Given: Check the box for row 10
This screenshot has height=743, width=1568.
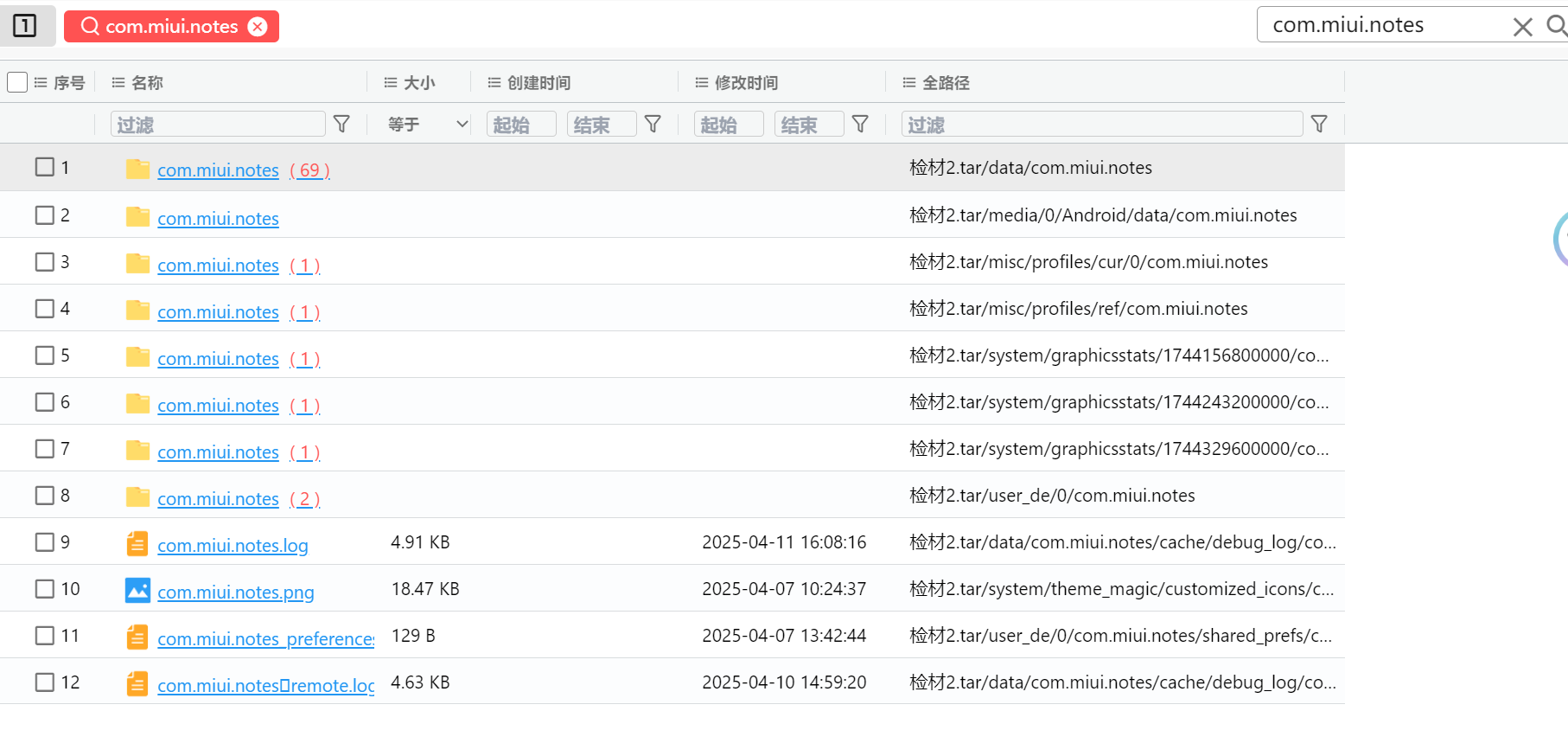Looking at the screenshot, I should pos(45,588).
